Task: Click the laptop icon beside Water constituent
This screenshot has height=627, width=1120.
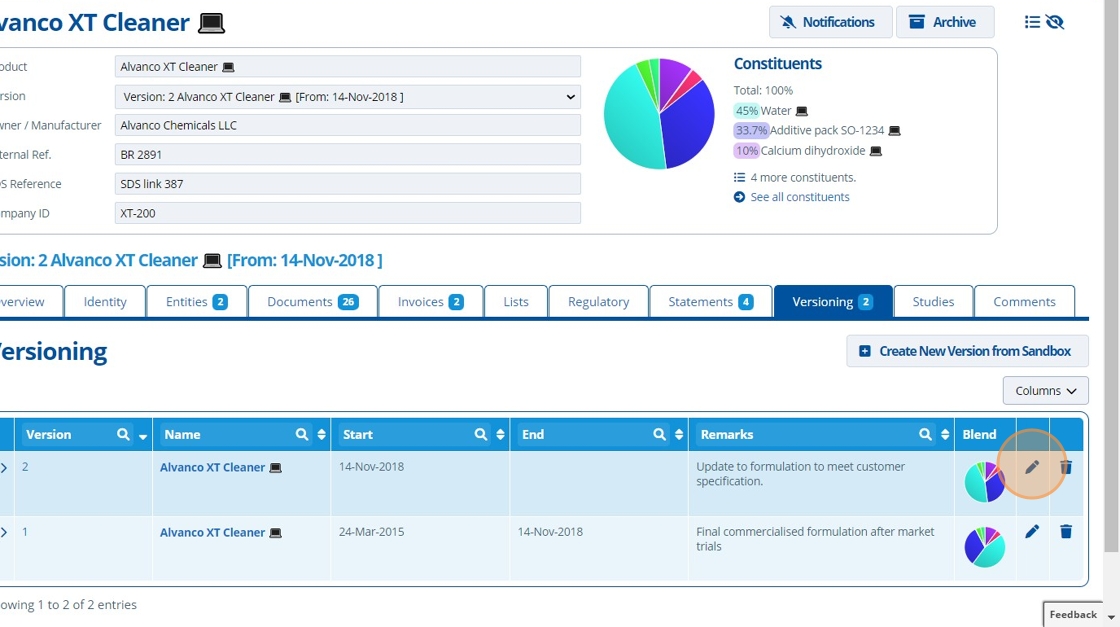Action: (x=801, y=111)
